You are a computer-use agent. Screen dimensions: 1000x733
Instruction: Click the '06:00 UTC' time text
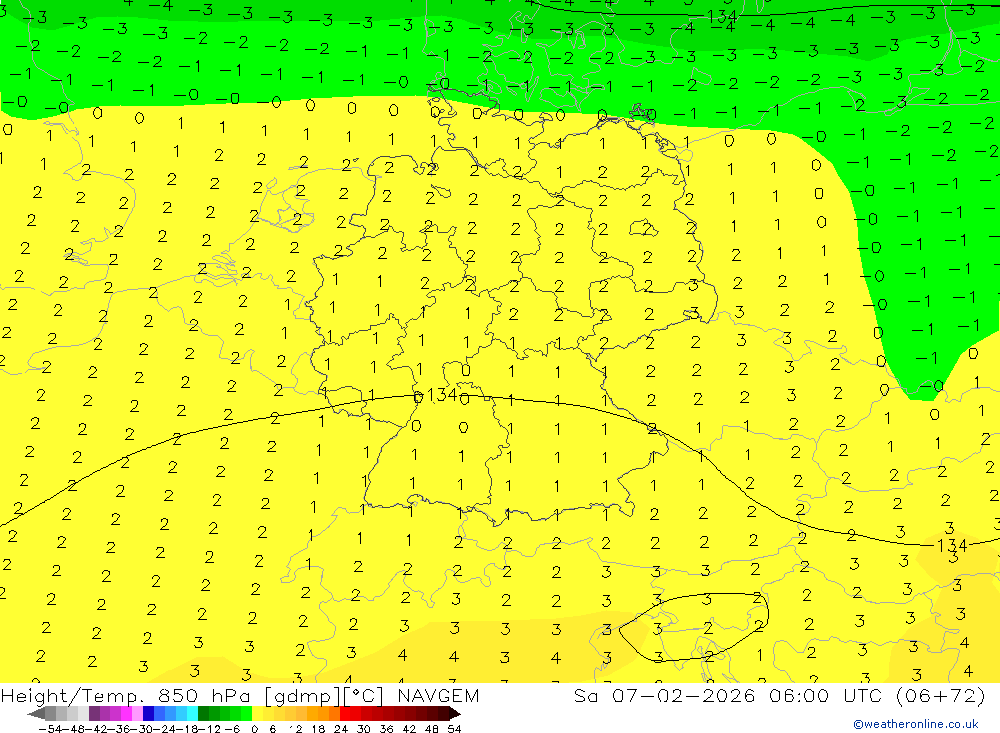point(825,695)
